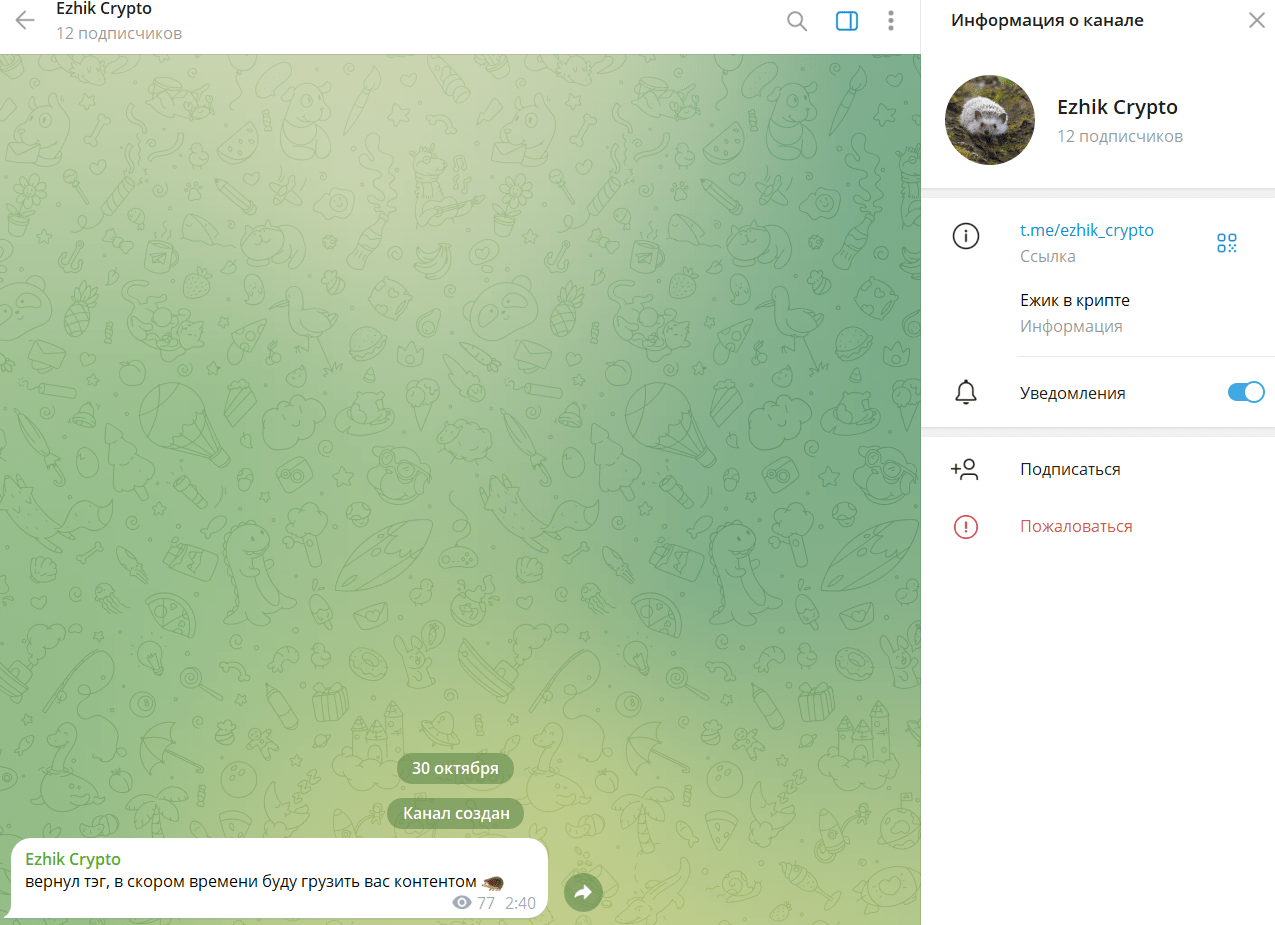
Task: Click the Ezhik Crypto chat header title
Action: click(104, 9)
